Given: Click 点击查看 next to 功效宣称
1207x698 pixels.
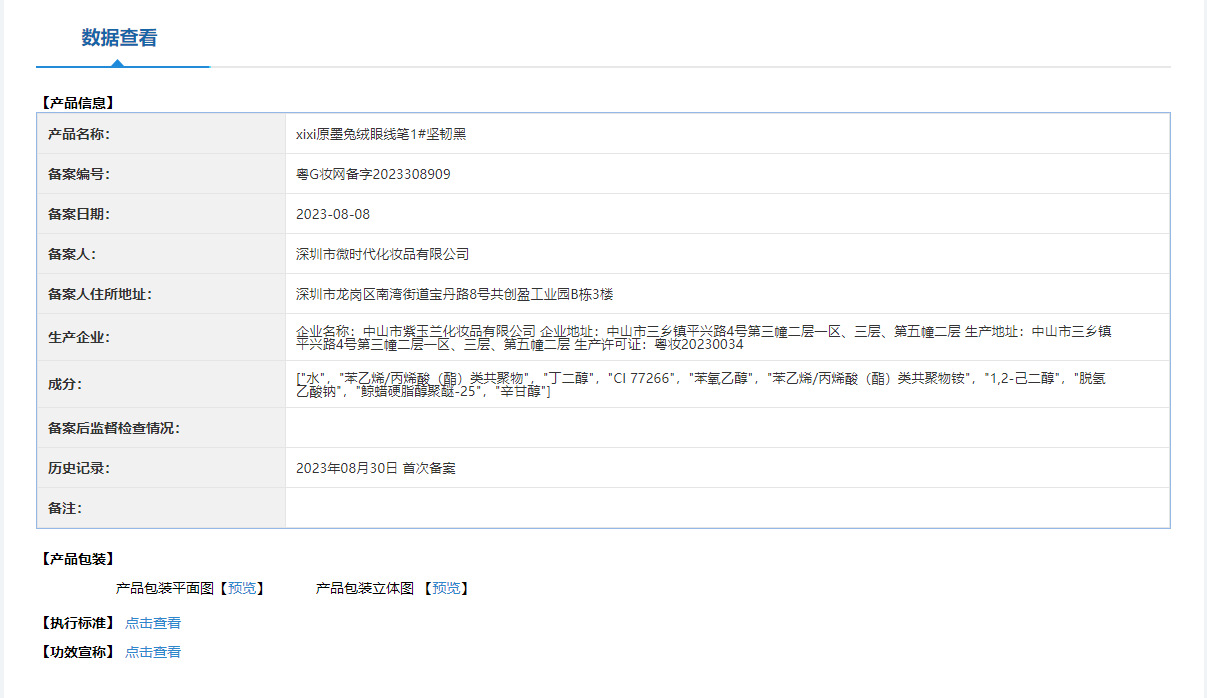Looking at the screenshot, I should [153, 652].
